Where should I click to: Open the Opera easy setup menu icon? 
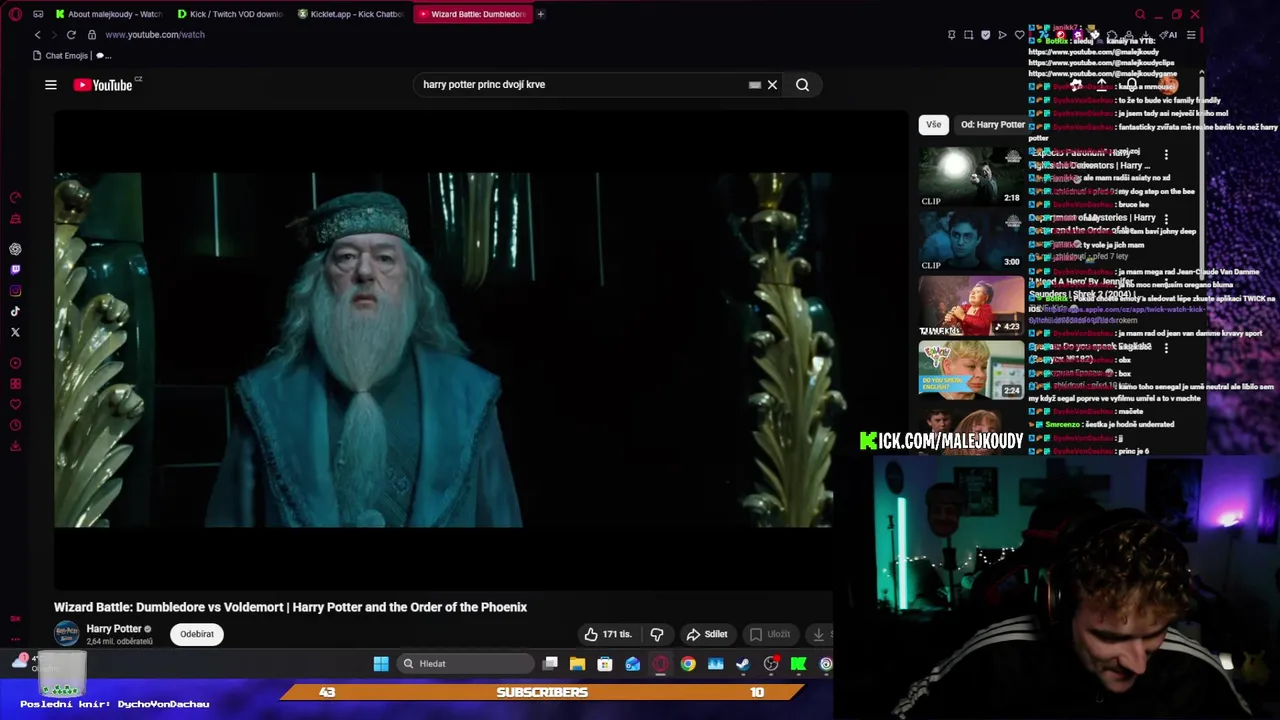coord(1191,35)
